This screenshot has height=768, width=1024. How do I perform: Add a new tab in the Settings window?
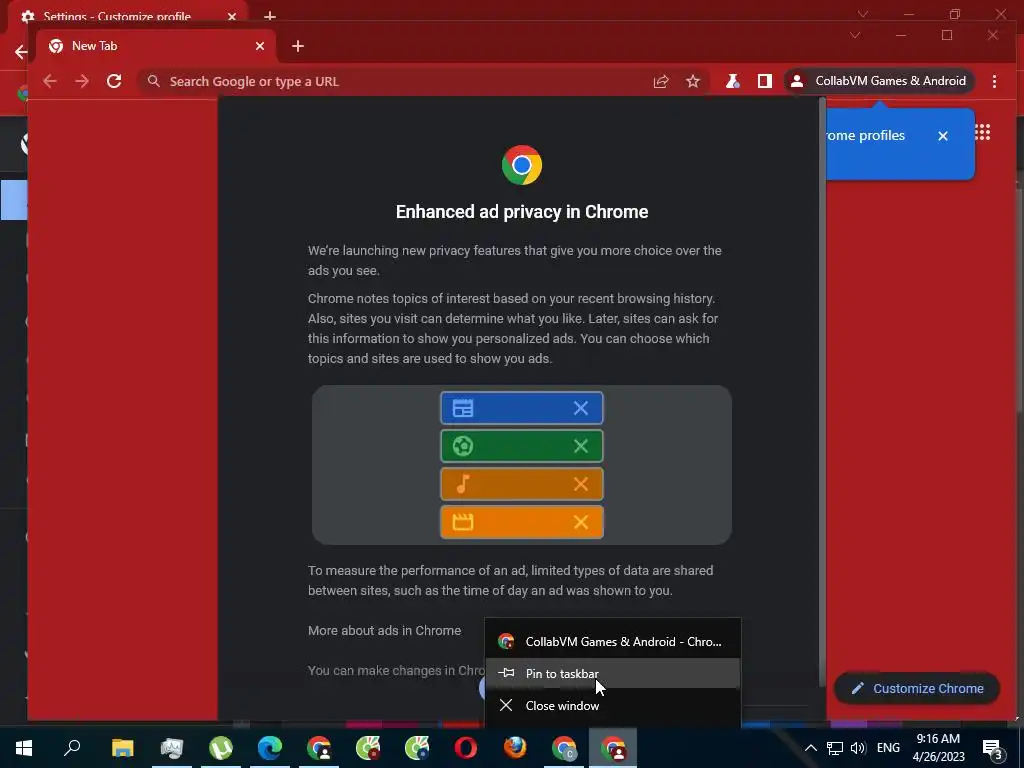pyautogui.click(x=270, y=16)
